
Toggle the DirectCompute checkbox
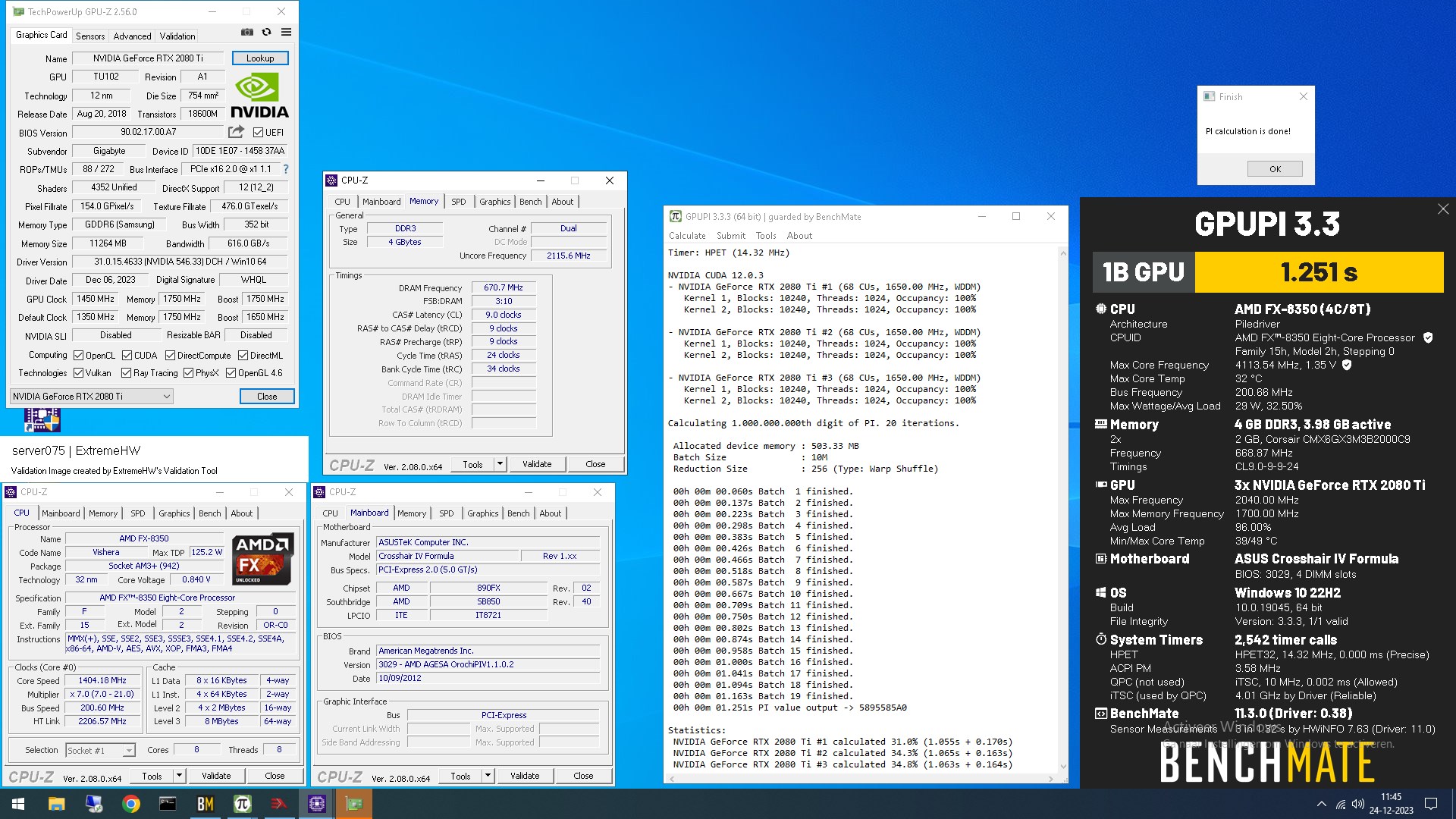tap(170, 355)
